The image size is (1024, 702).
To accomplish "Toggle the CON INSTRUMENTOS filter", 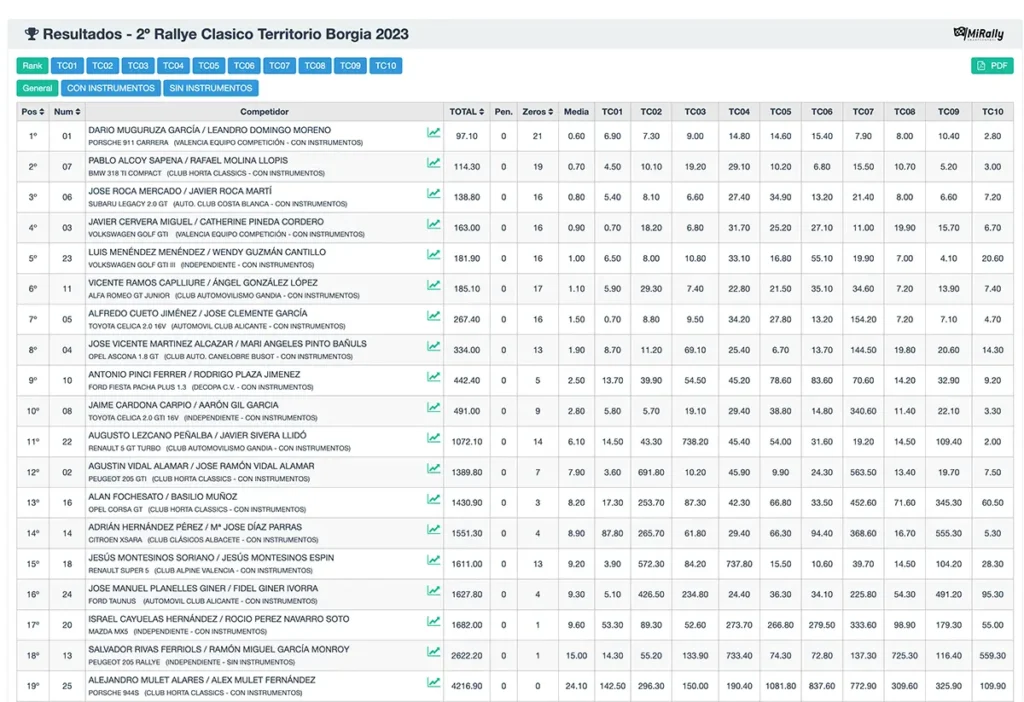I will tap(111, 88).
